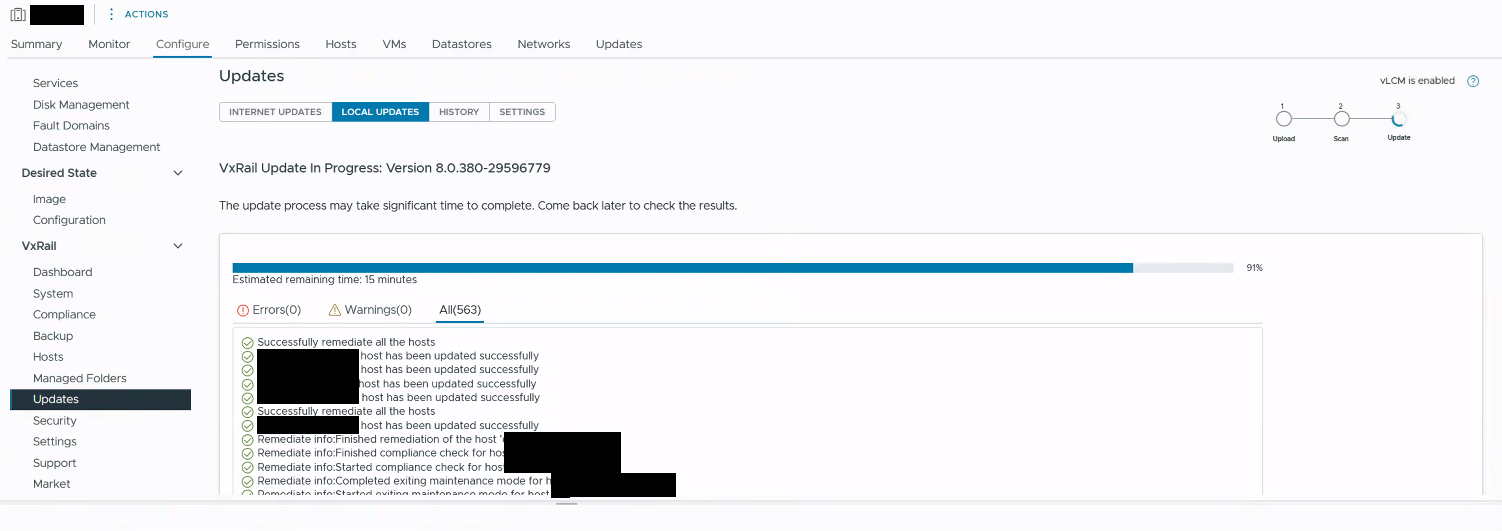
Task: Open Disk Management in the sidebar
Action: click(81, 105)
